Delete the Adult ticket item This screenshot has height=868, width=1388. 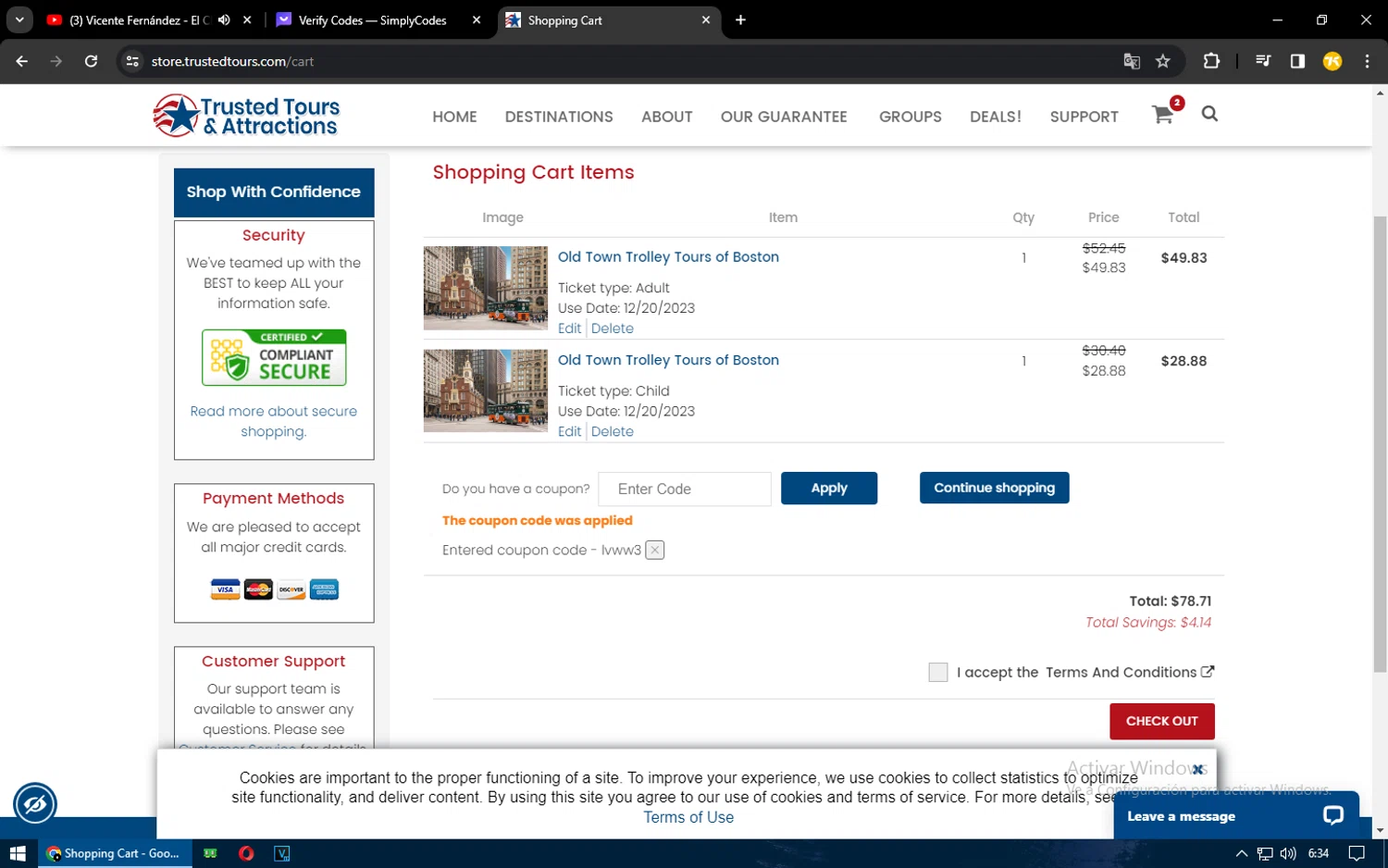pos(613,329)
